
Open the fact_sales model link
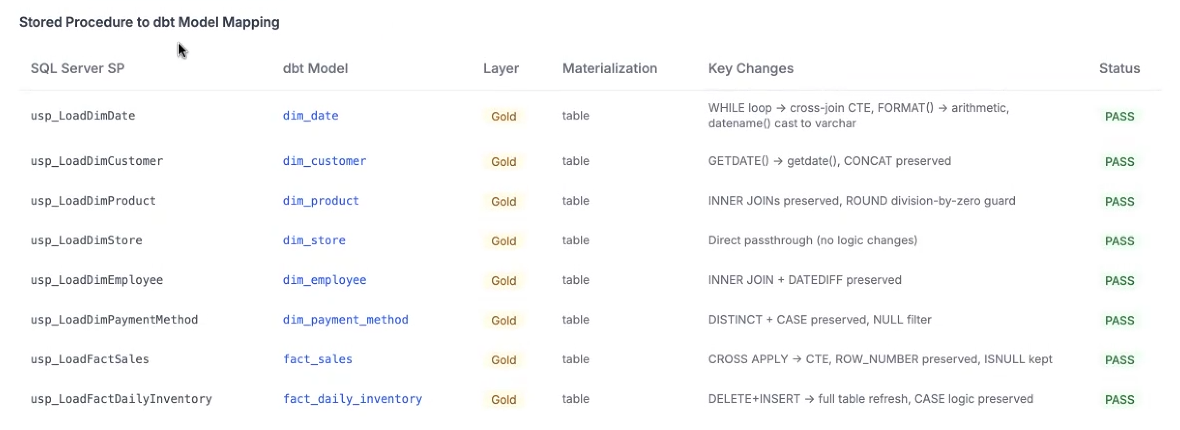318,359
